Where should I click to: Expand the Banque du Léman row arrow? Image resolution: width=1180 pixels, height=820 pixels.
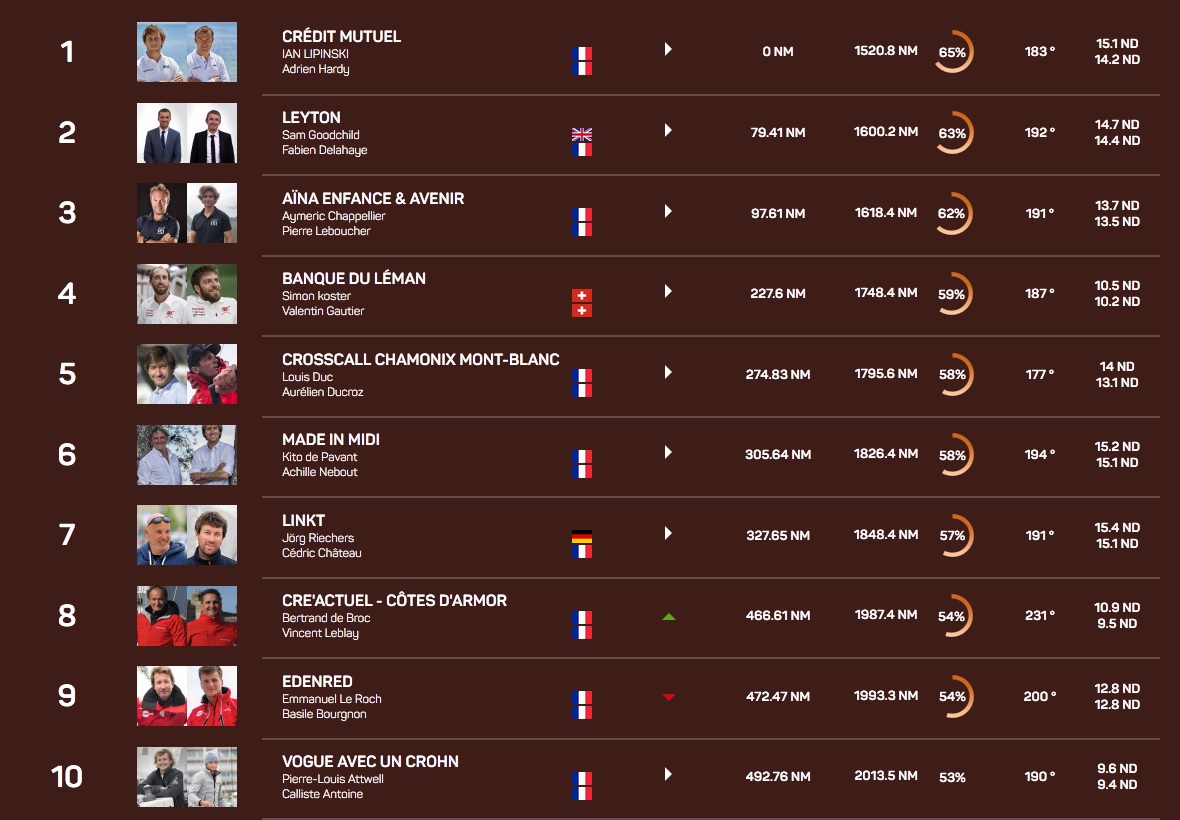tap(668, 291)
